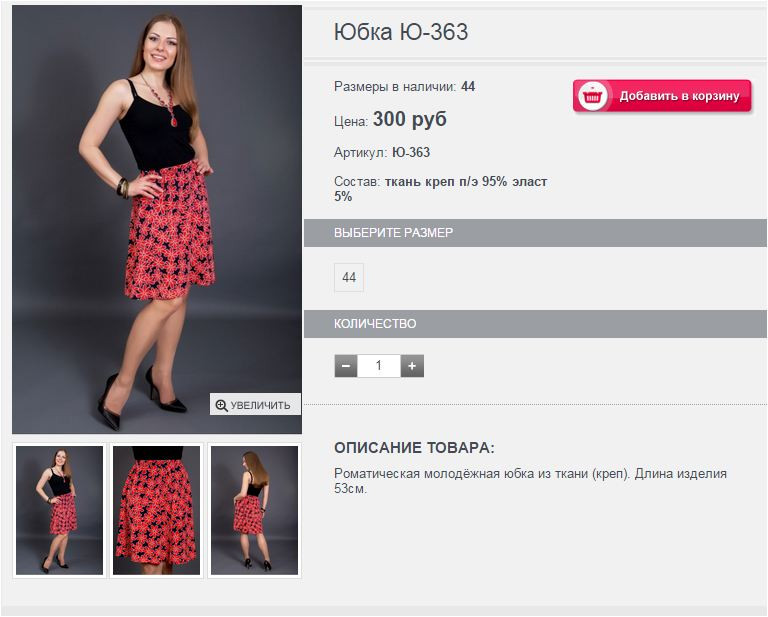Screen dimensions: 768x617
Task: Click the magnifier icon next to УВЕЛИЧИТЬ
Action: coord(221,405)
